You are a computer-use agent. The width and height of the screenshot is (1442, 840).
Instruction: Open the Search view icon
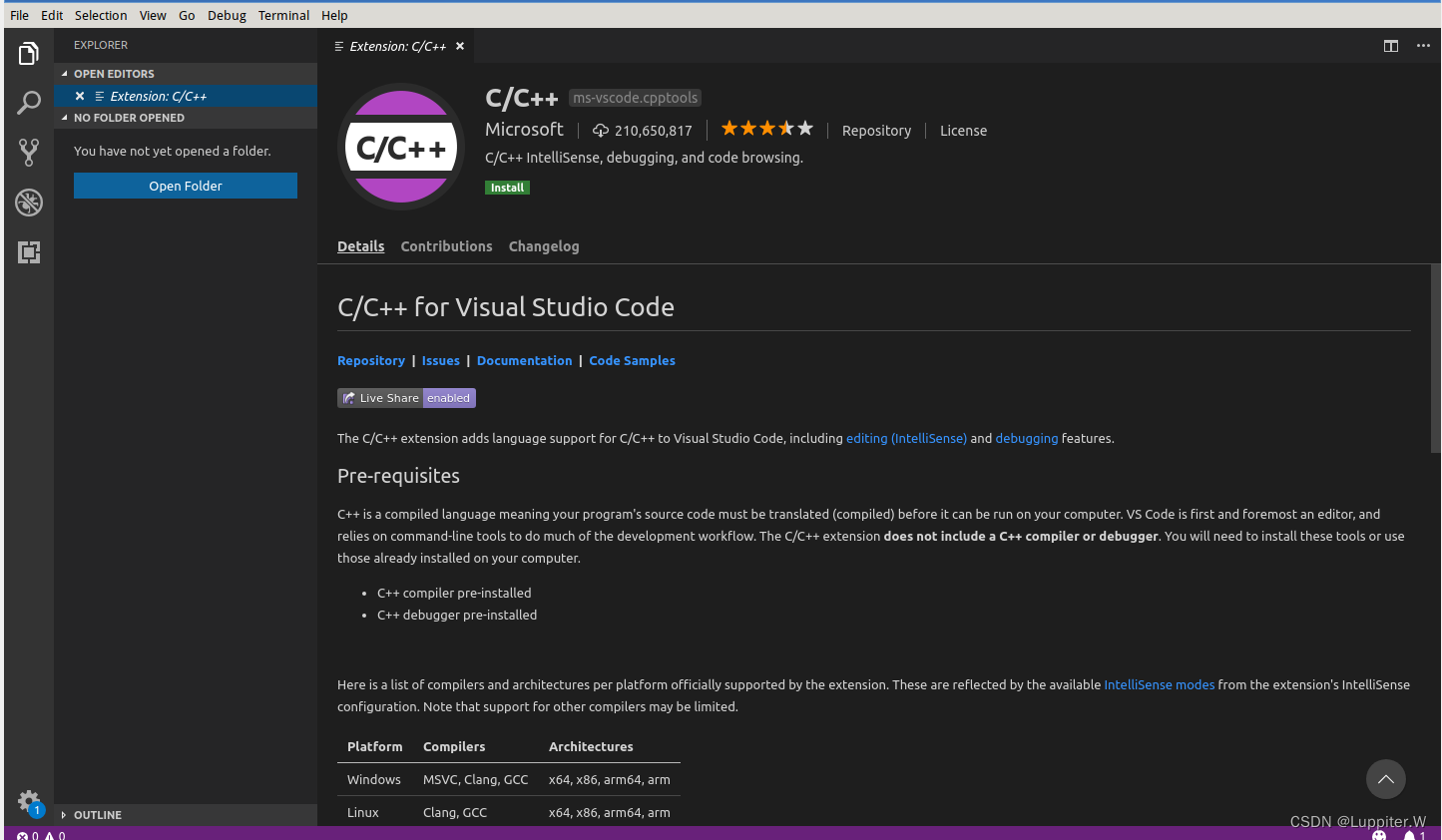(28, 102)
